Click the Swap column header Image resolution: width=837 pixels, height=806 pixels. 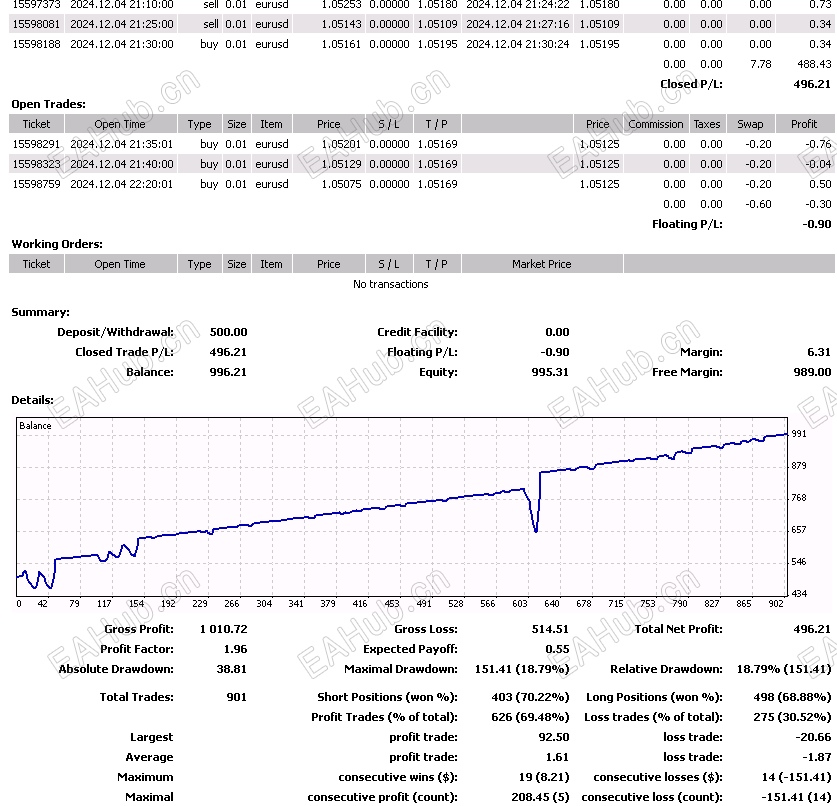pos(750,124)
